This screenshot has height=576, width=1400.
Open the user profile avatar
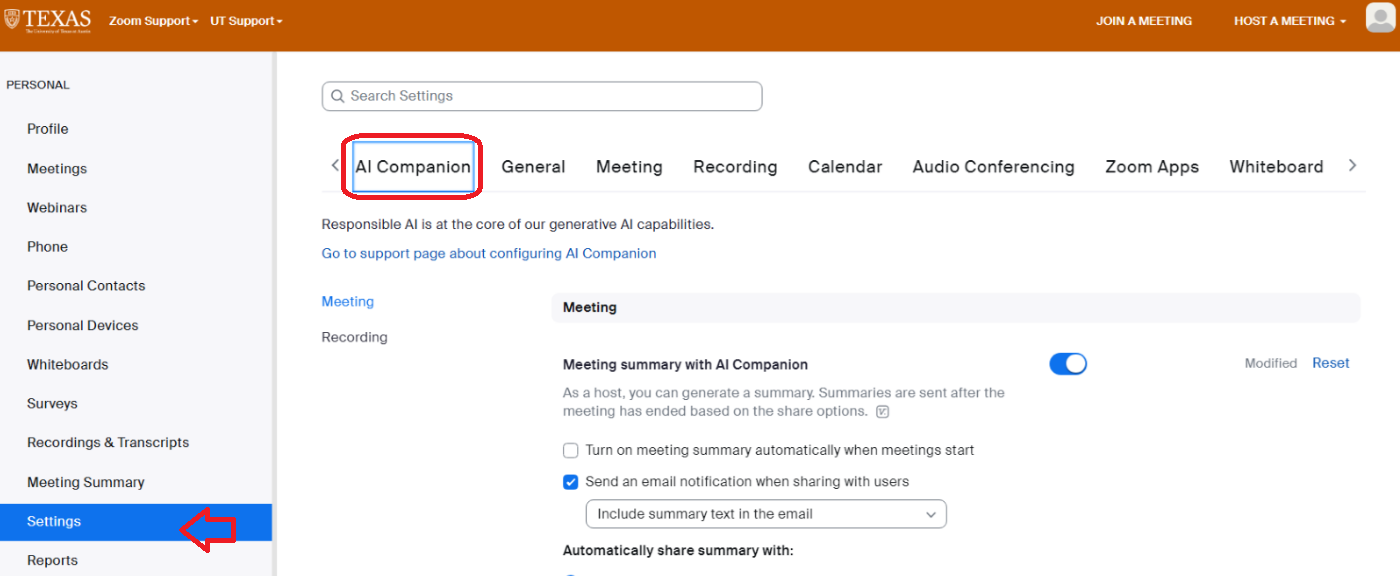1380,19
